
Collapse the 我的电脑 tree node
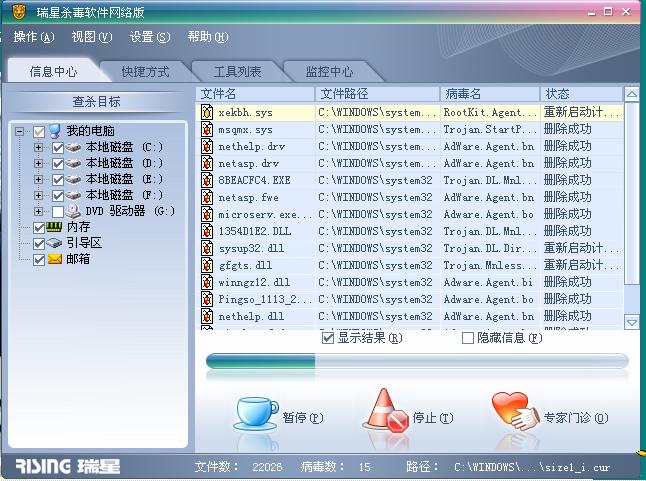(x=19, y=132)
